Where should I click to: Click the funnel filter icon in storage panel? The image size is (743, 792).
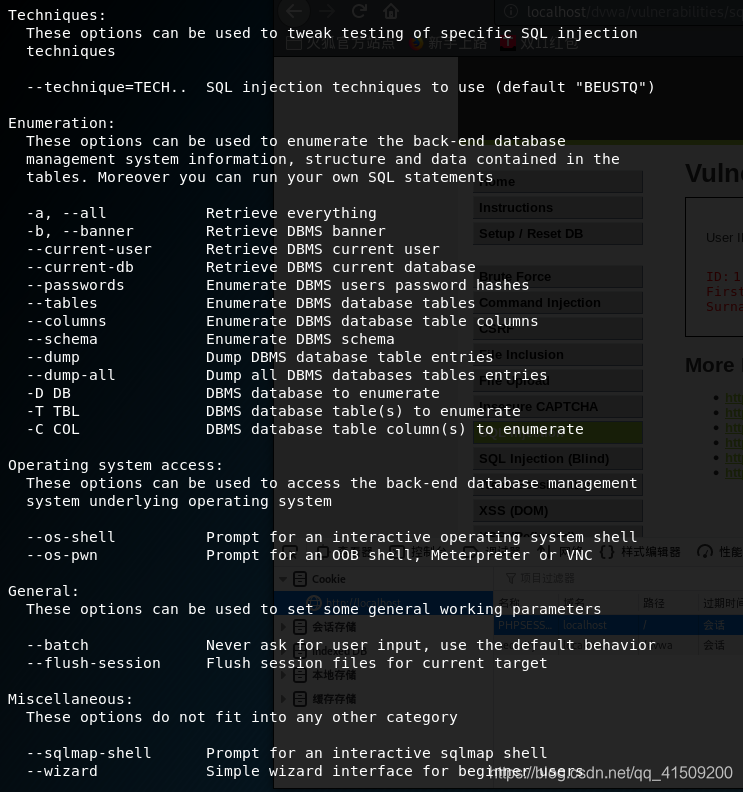click(x=511, y=578)
